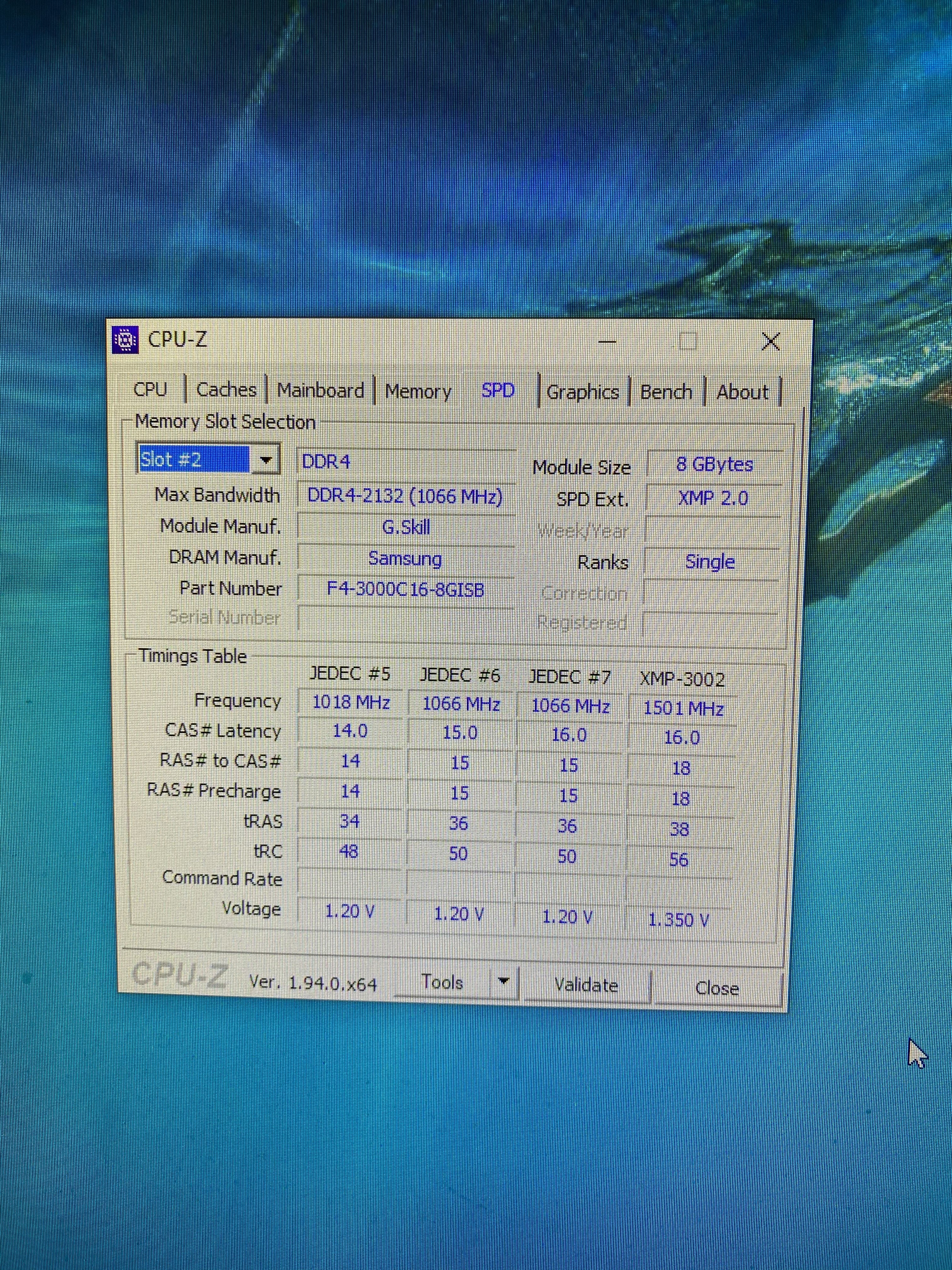The width and height of the screenshot is (952, 1270).
Task: Select the Bench tab
Action: point(666,392)
